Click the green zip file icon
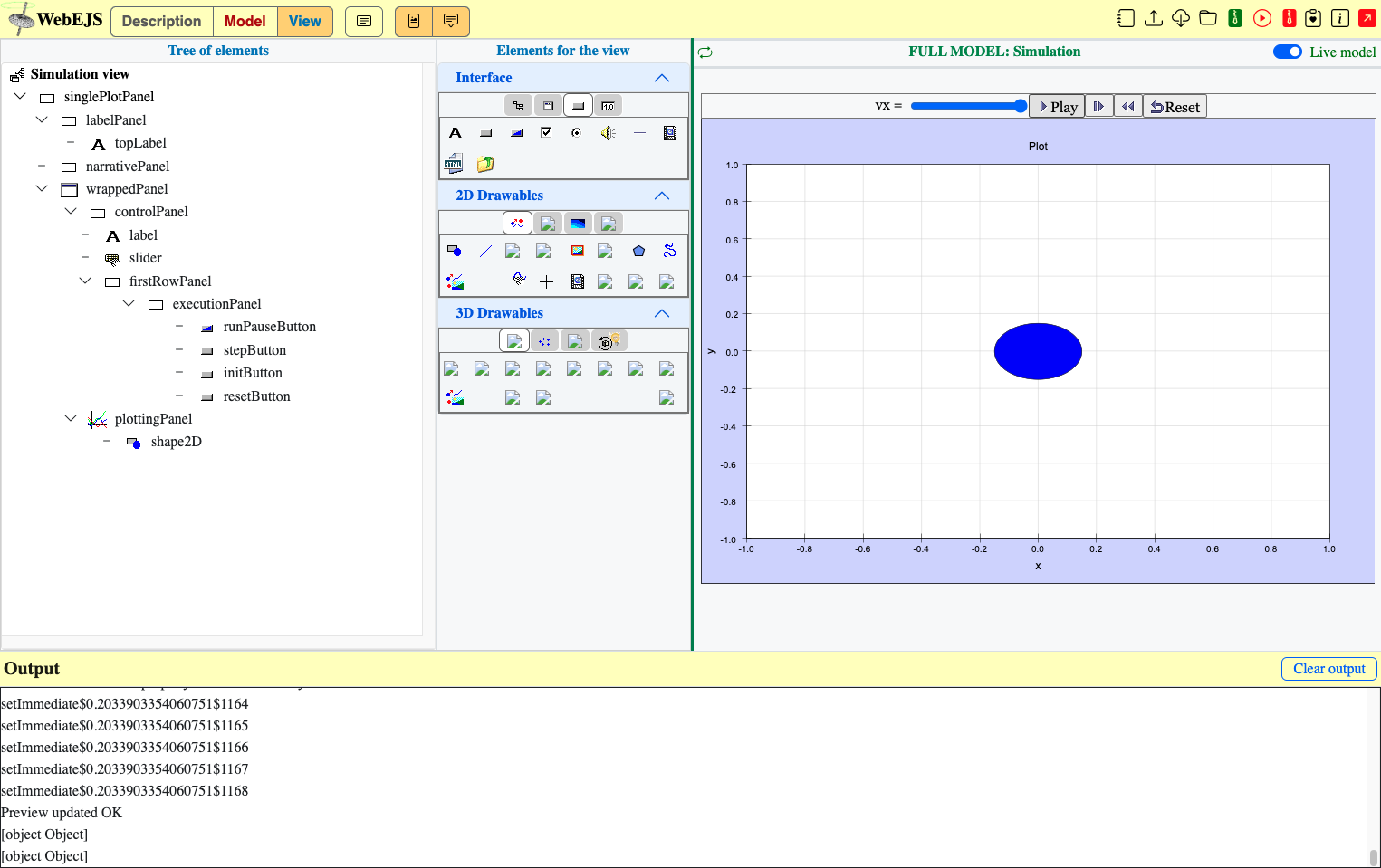The height and width of the screenshot is (868, 1381). pyautogui.click(x=1234, y=18)
